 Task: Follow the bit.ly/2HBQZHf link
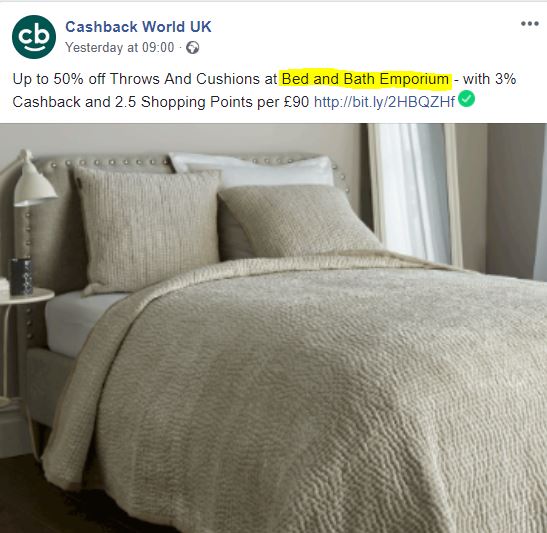coord(384,102)
